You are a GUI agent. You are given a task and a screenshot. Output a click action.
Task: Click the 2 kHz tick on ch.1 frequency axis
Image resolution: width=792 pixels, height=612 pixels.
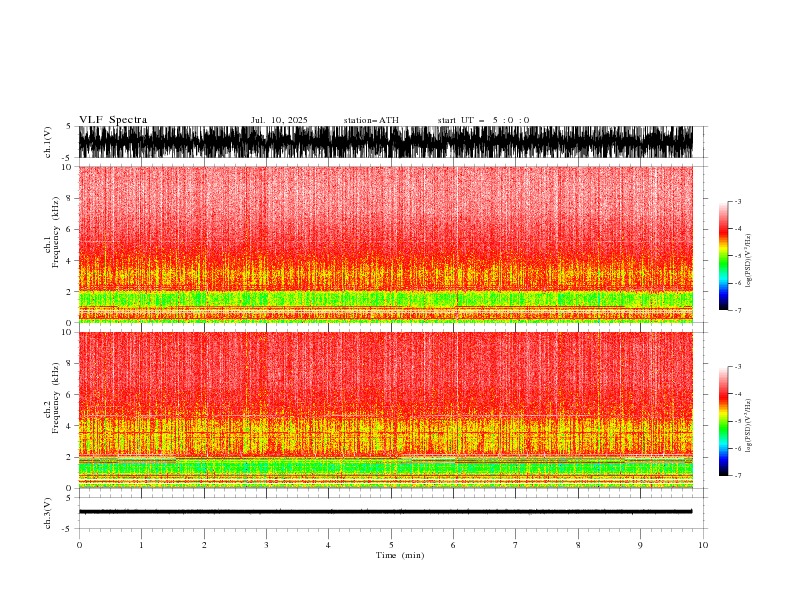(x=69, y=292)
